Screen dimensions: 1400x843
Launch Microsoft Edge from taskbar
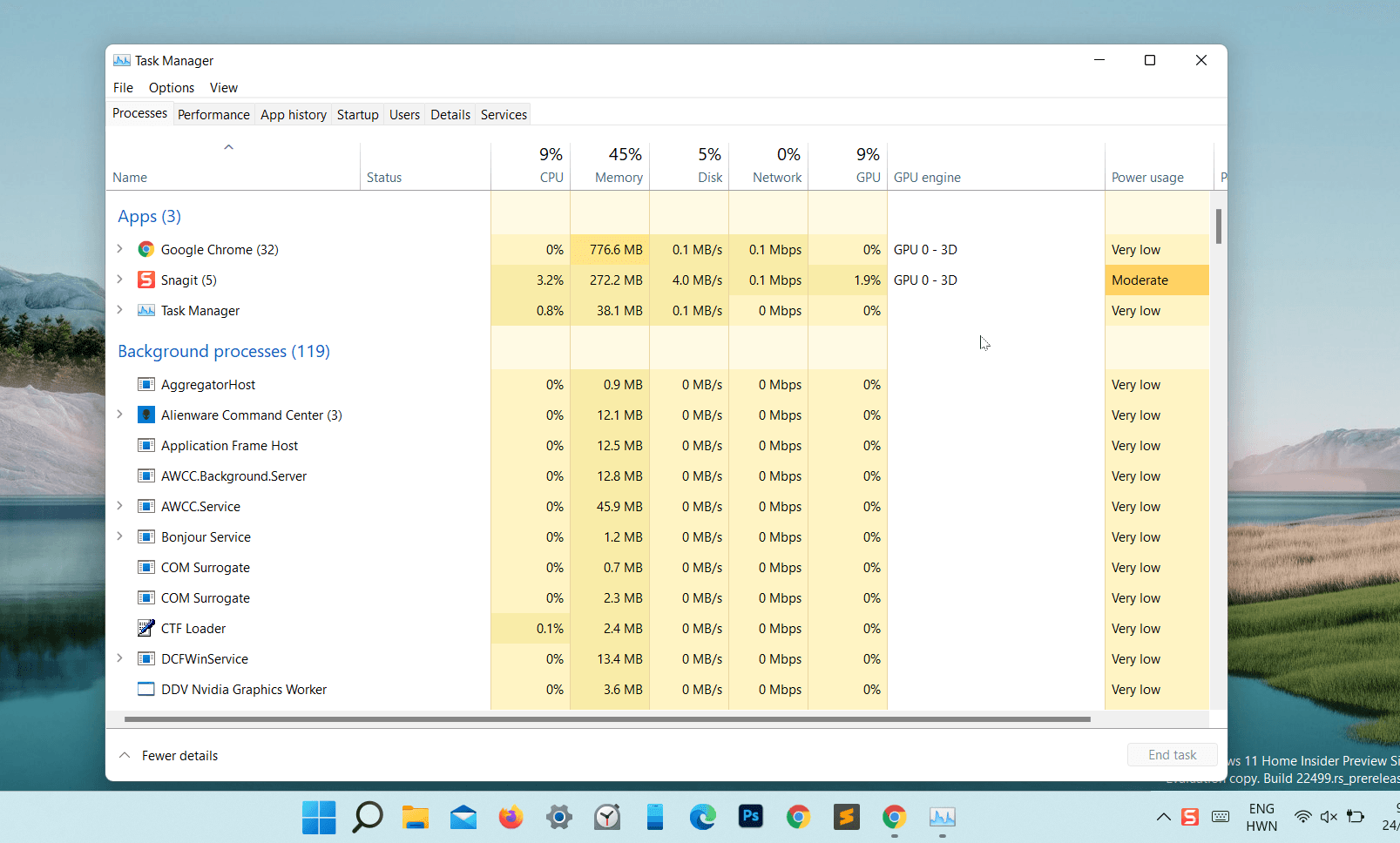(702, 817)
